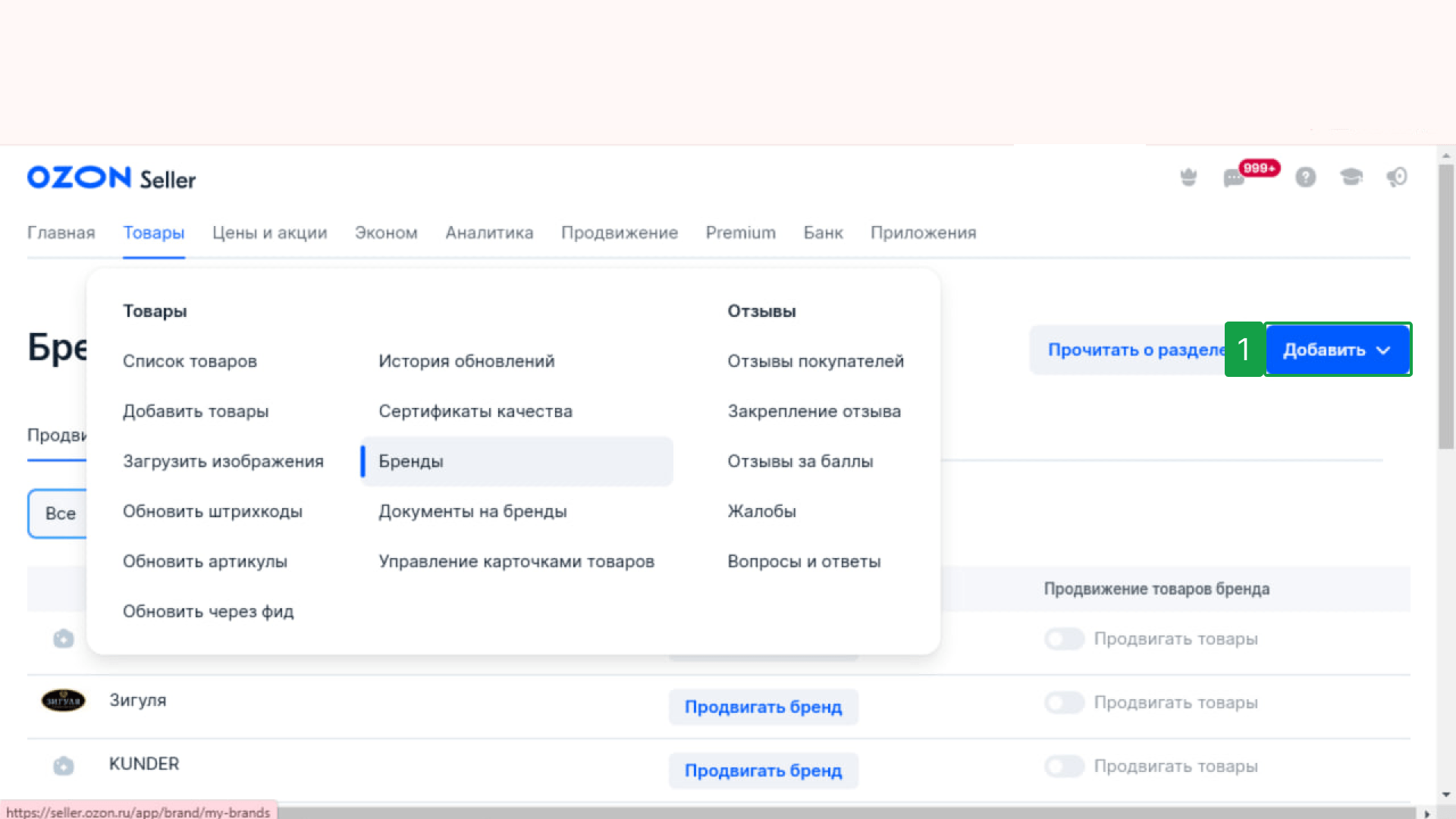Open the help question mark icon

[x=1305, y=177]
